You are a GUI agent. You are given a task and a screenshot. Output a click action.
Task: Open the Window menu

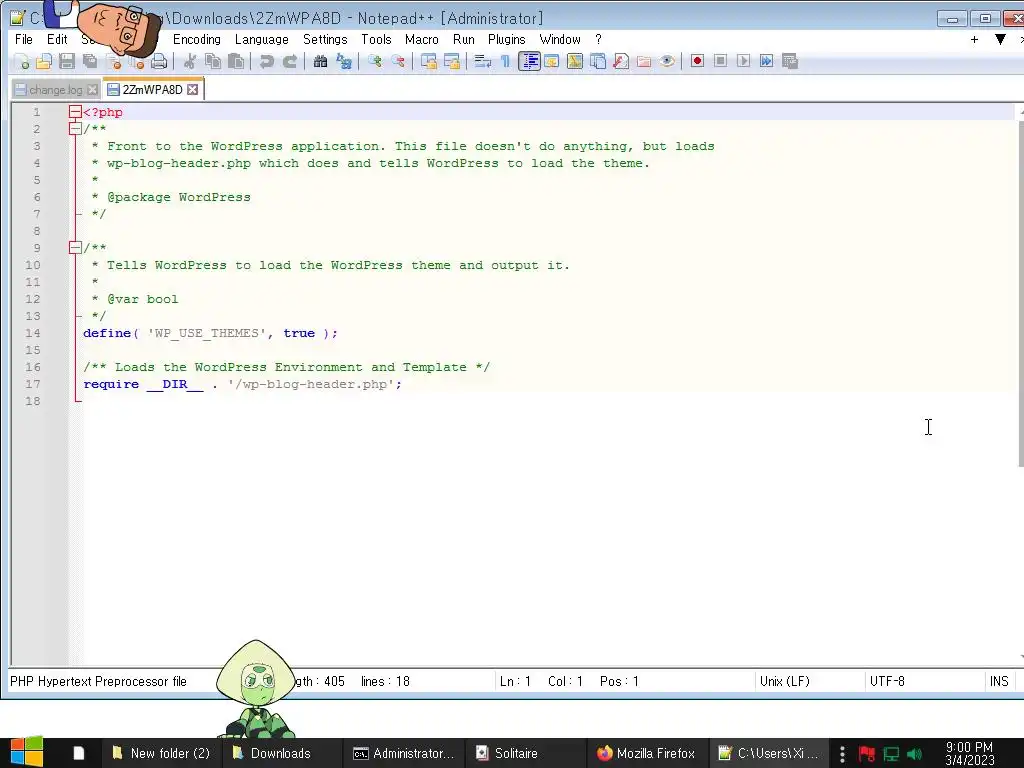(560, 40)
